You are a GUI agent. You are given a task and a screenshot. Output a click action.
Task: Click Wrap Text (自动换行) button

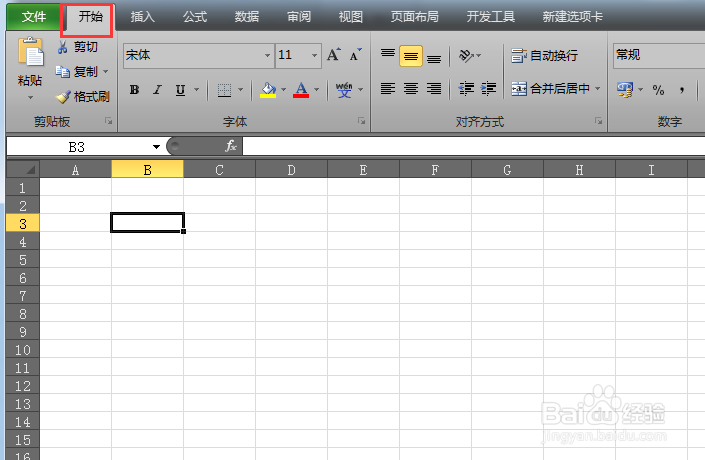pos(544,56)
